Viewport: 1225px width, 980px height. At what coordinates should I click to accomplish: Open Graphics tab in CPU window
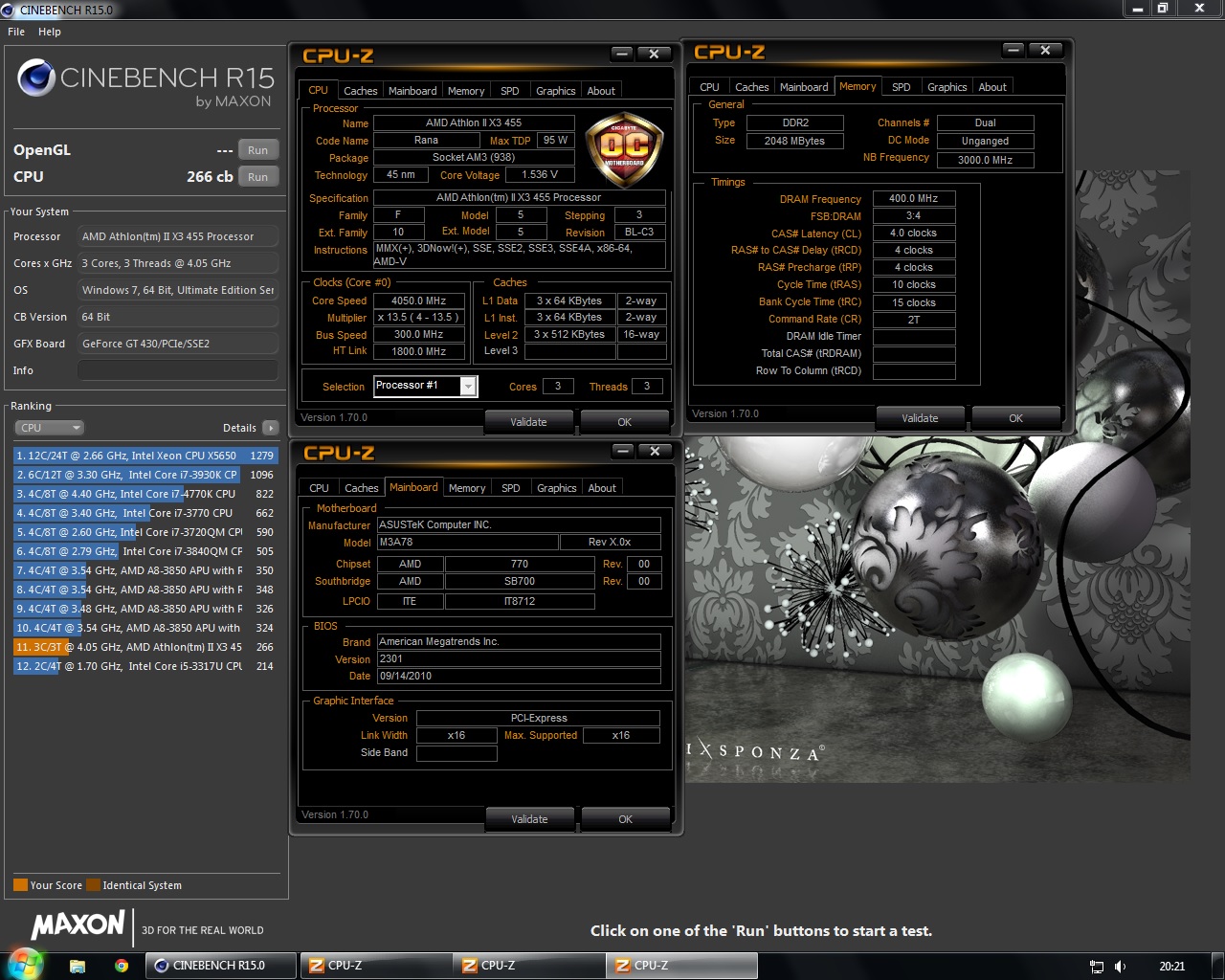(x=556, y=91)
